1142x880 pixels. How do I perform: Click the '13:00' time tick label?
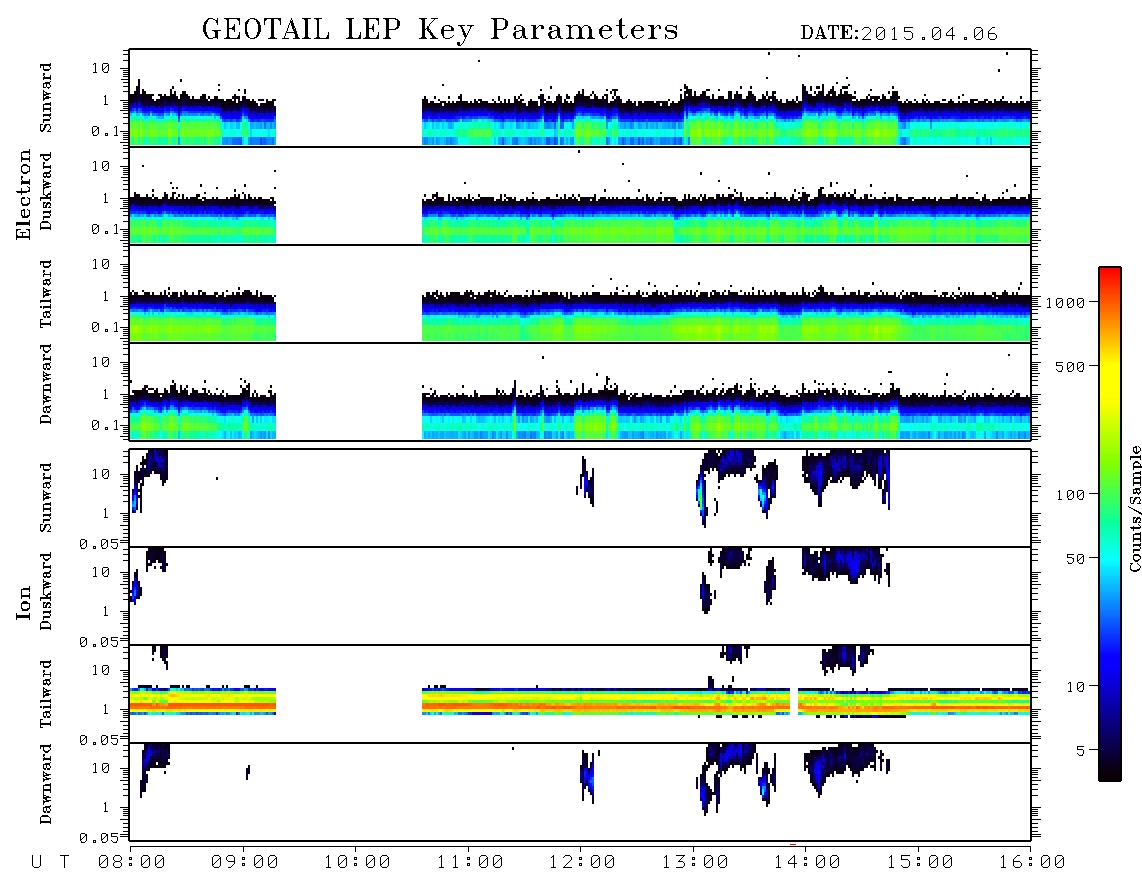695,863
